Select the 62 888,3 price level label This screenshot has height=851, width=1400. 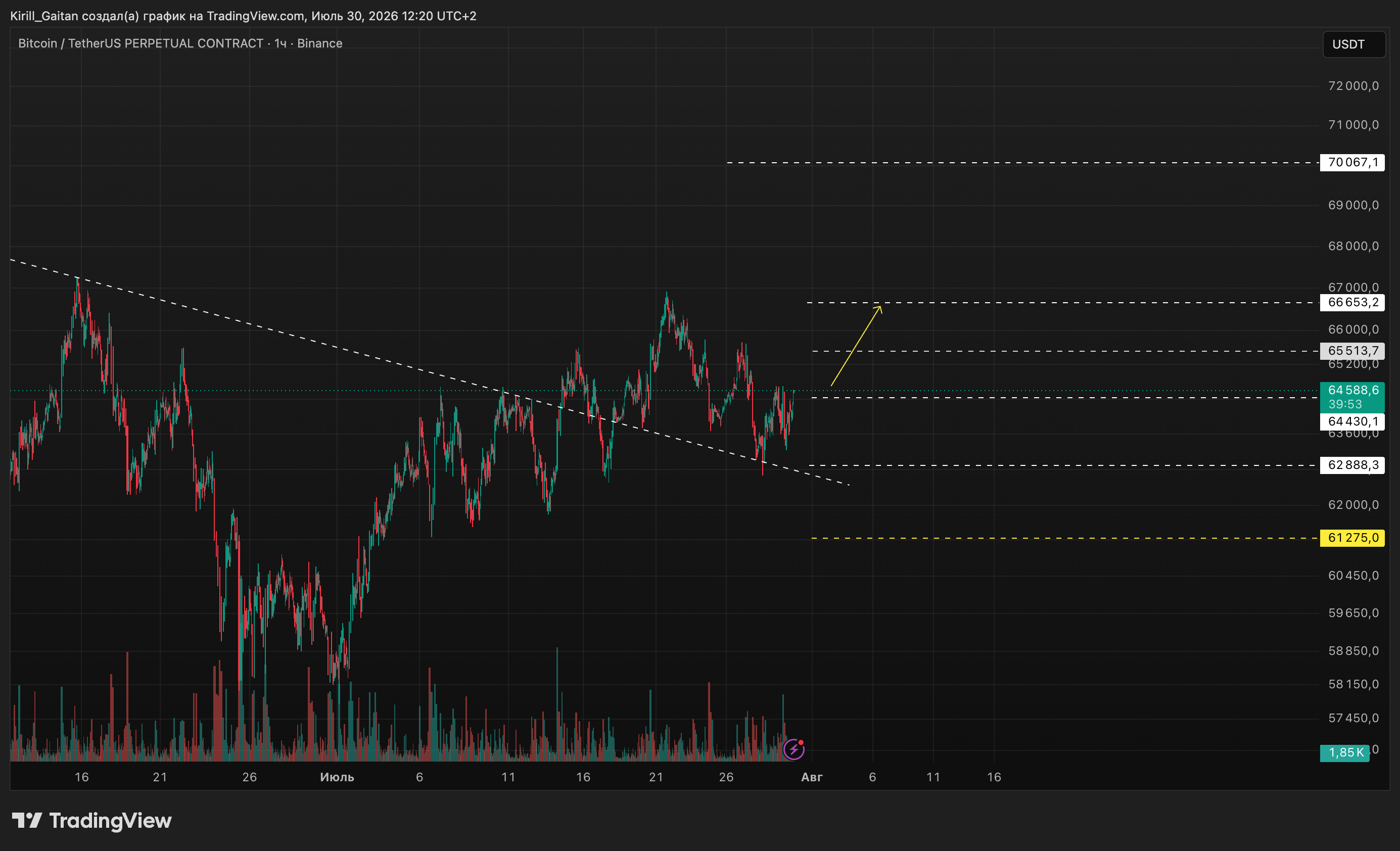coord(1352,465)
